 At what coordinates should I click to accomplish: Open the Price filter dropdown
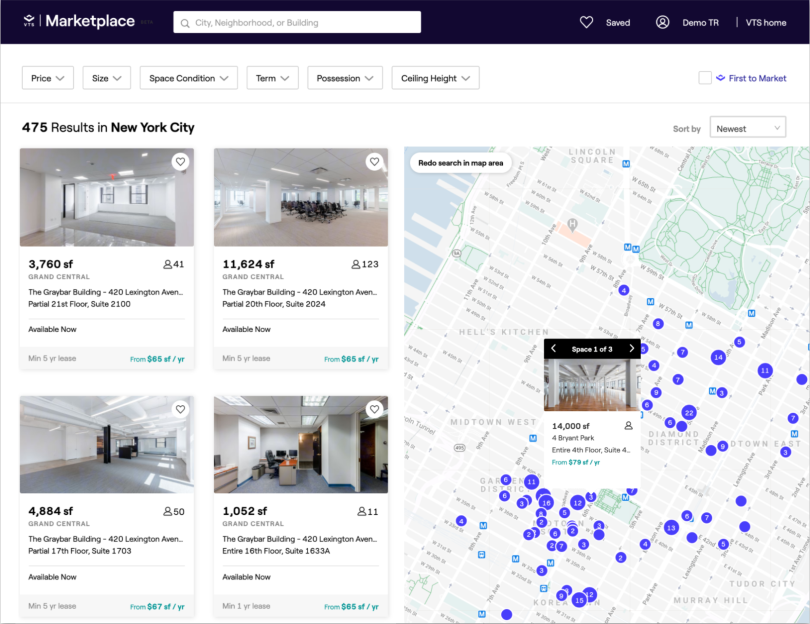(x=48, y=78)
